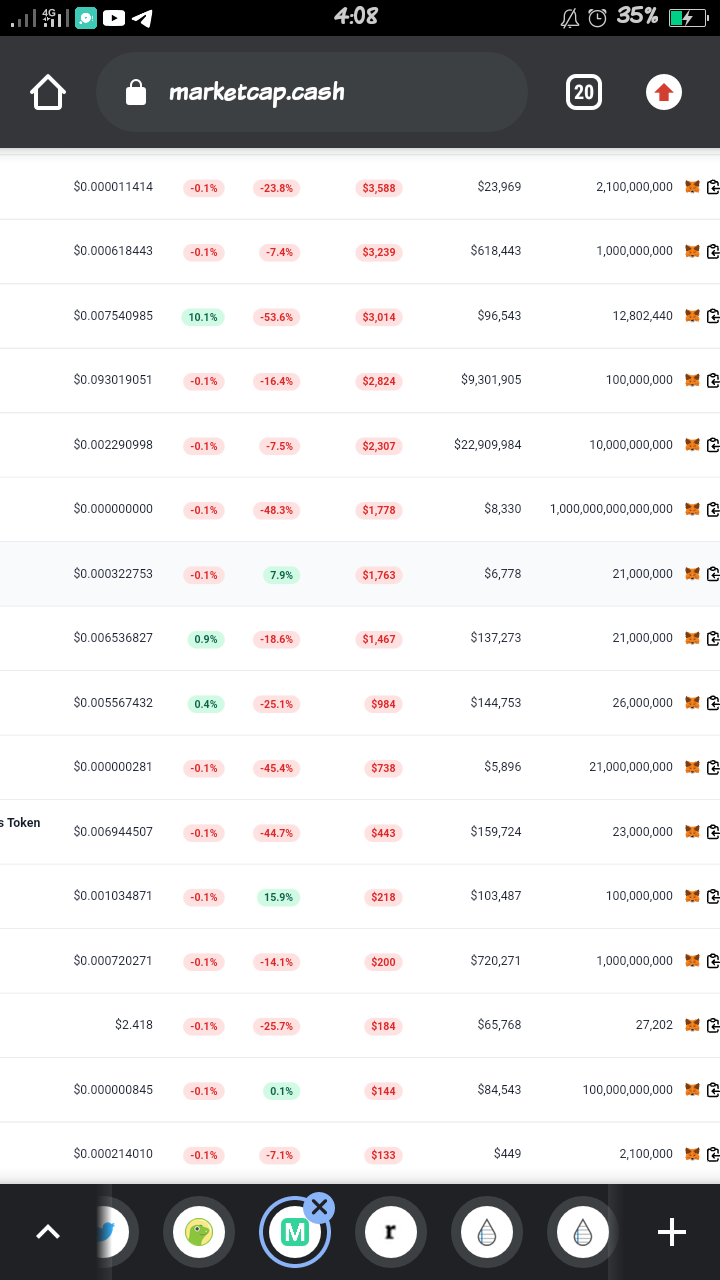The height and width of the screenshot is (1280, 720).
Task: Close the active green M tab
Action: coord(319,1207)
